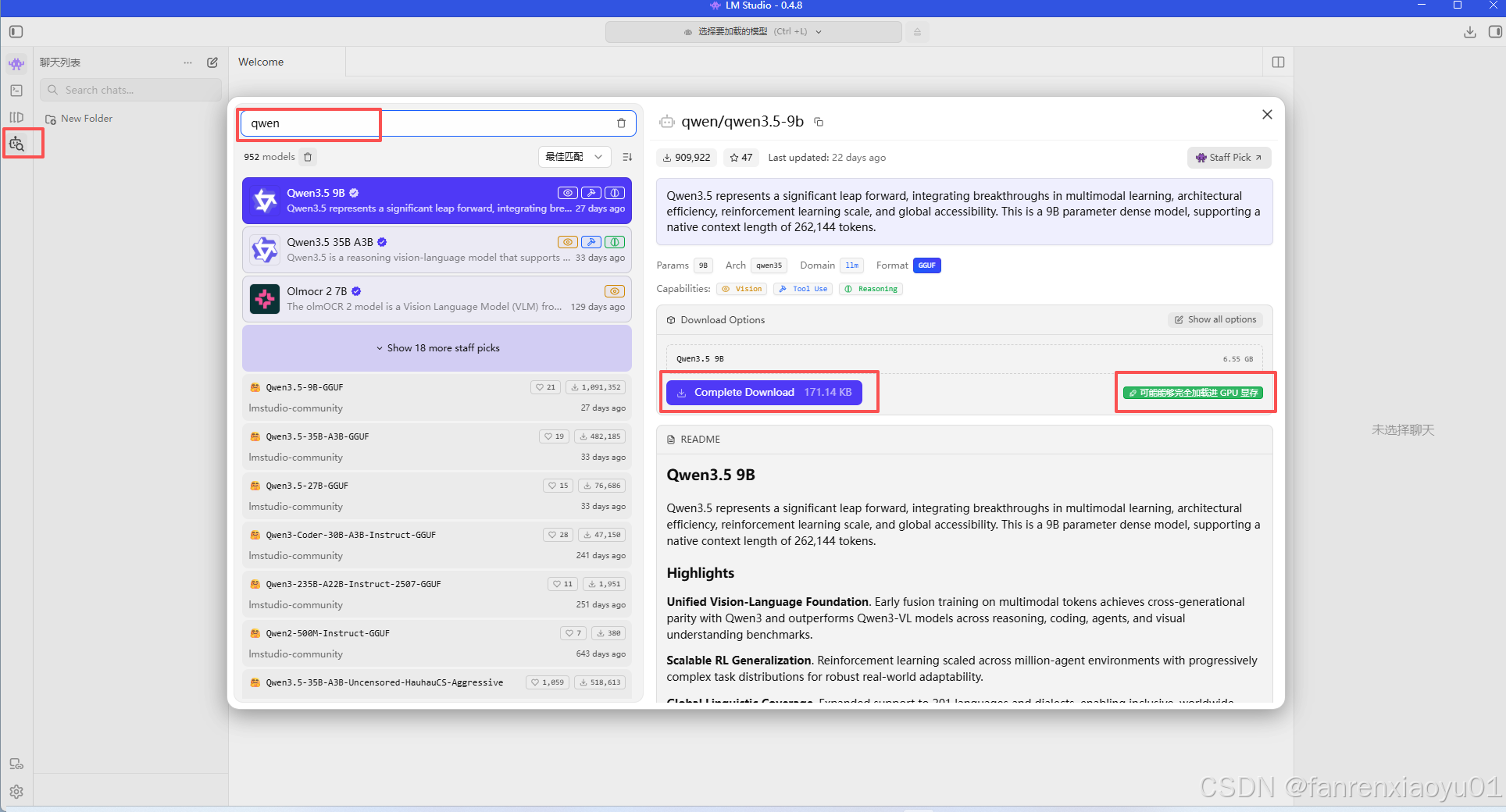
Task: Close the model search dialog
Action: pyautogui.click(x=1267, y=115)
